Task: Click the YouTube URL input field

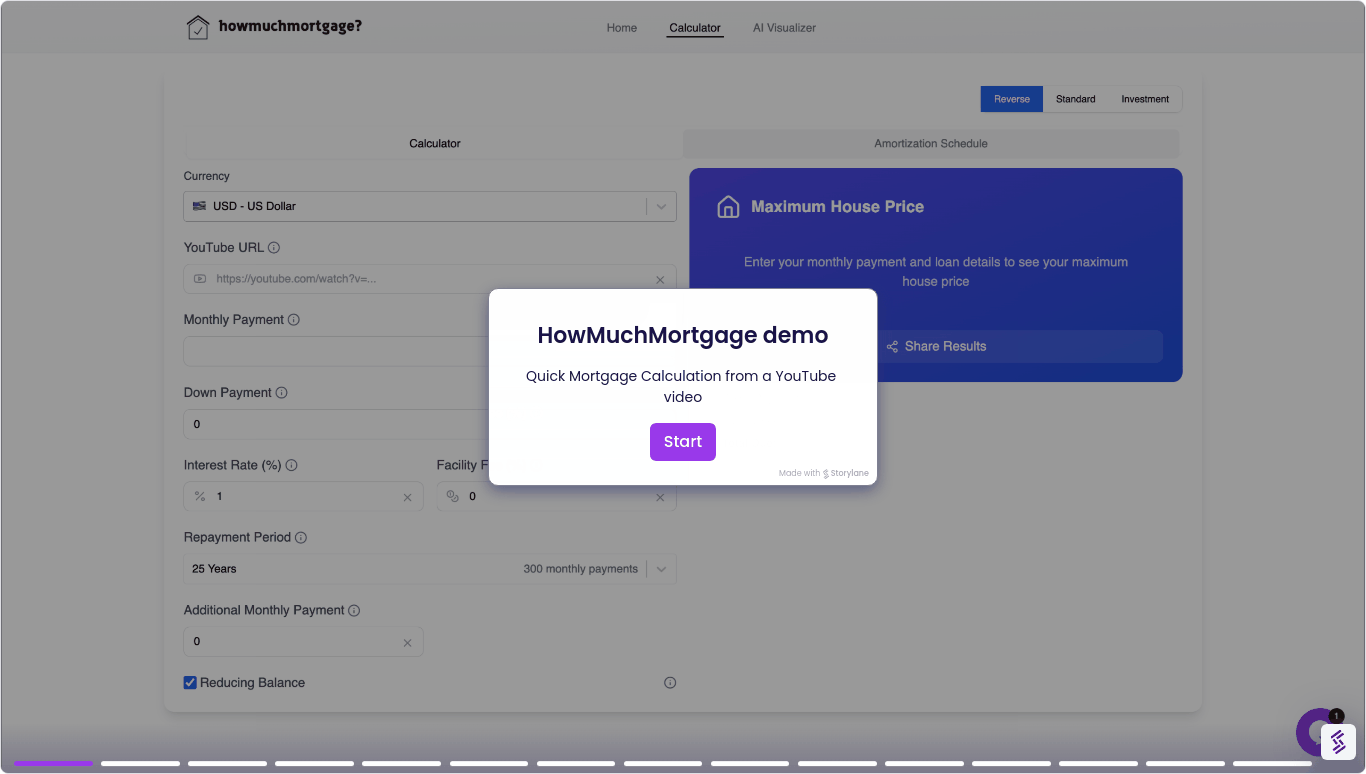Action: click(x=430, y=279)
